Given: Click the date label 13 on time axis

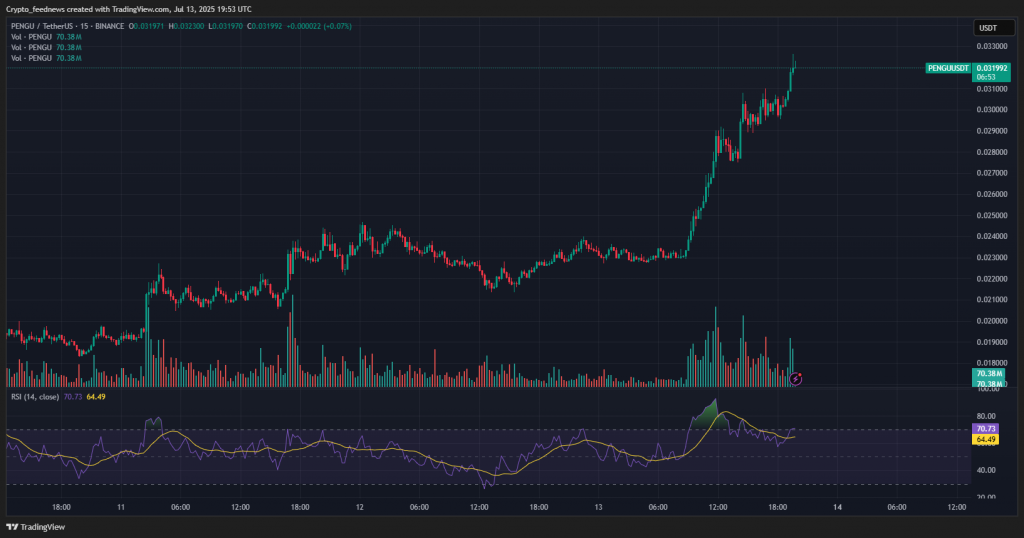Looking at the screenshot, I should [598, 507].
